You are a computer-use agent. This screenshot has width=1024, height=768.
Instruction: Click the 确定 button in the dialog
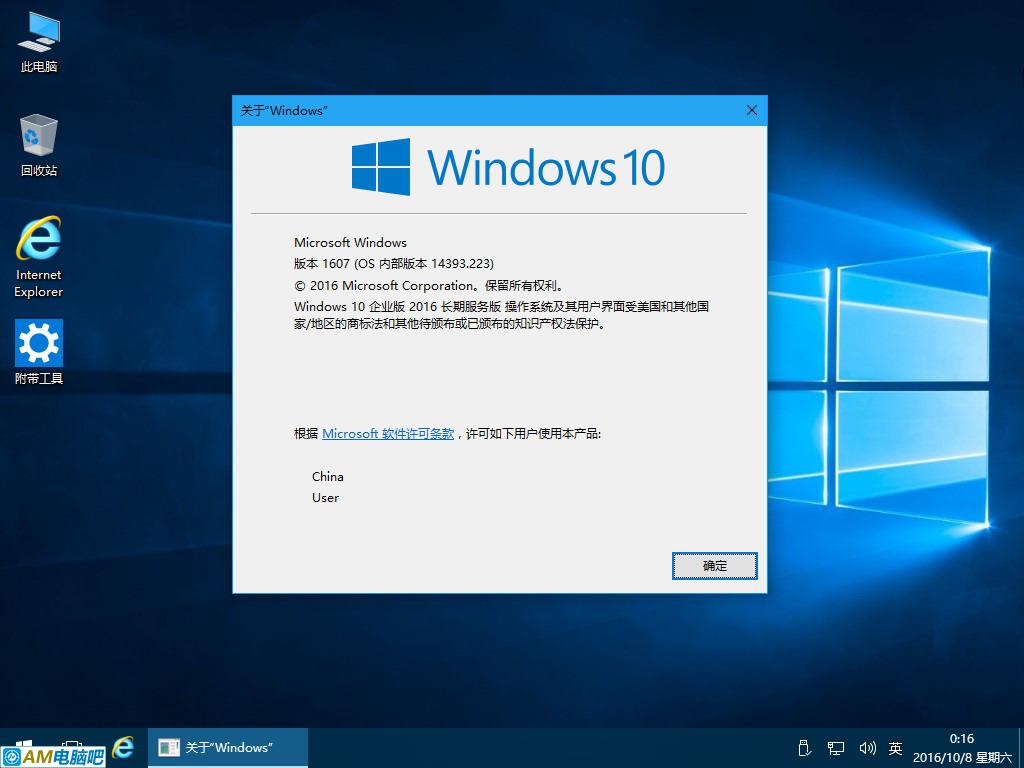[714, 566]
